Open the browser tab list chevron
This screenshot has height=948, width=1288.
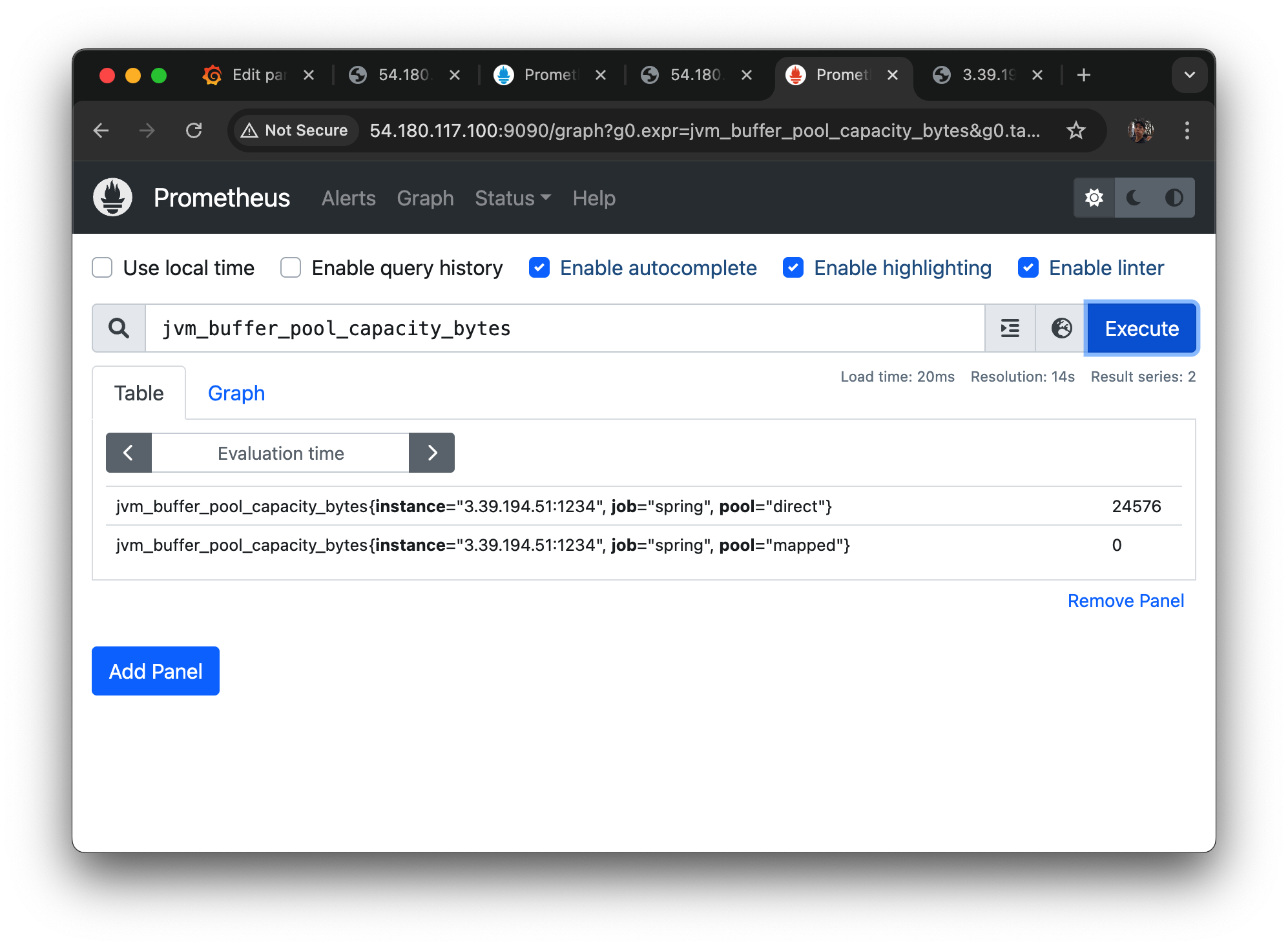coord(1189,75)
